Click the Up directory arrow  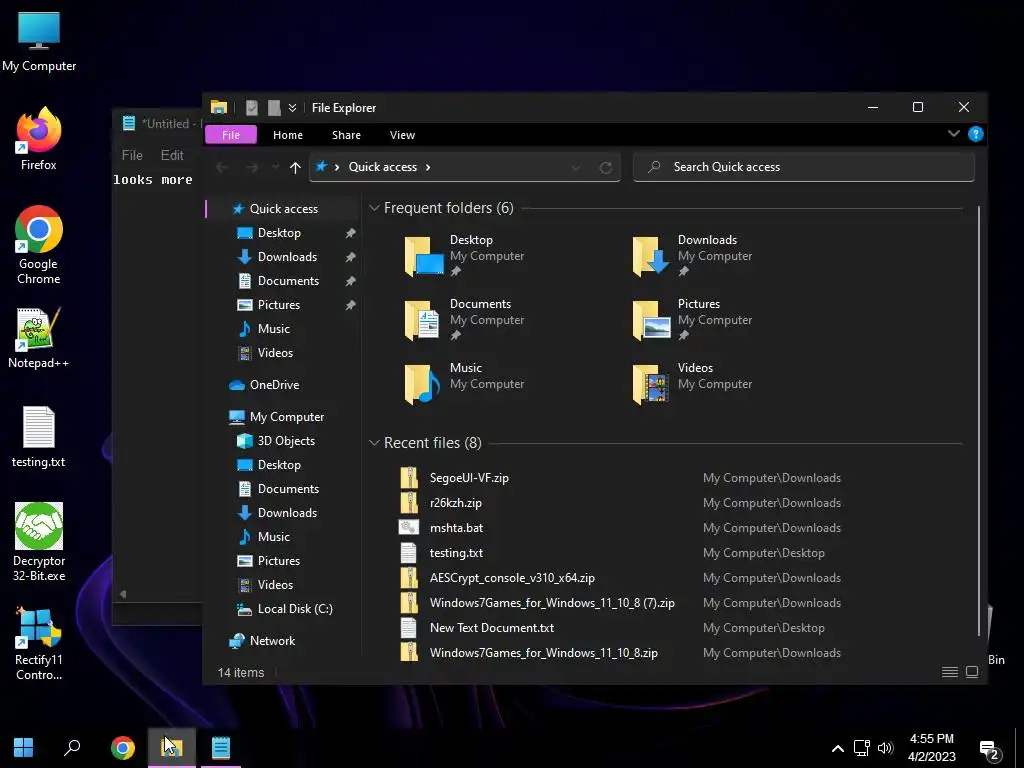pyautogui.click(x=295, y=167)
